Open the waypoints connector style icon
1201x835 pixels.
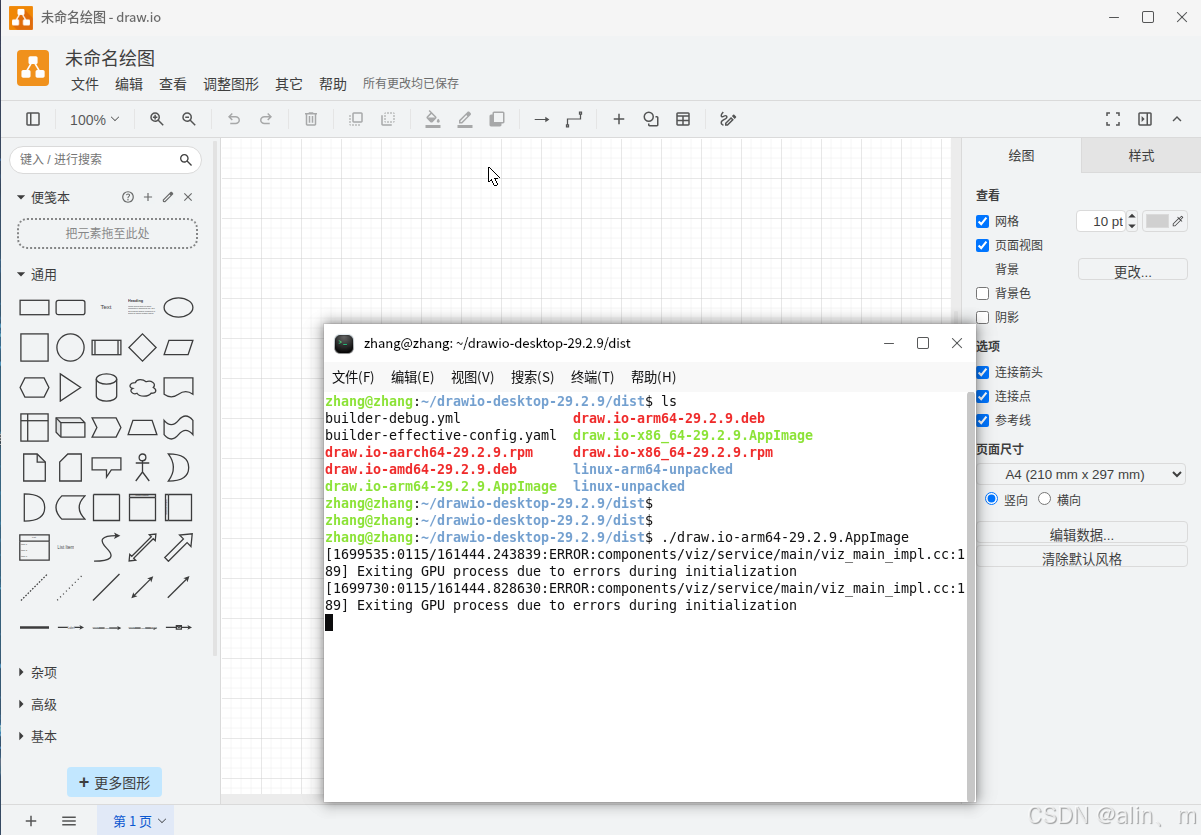click(574, 119)
